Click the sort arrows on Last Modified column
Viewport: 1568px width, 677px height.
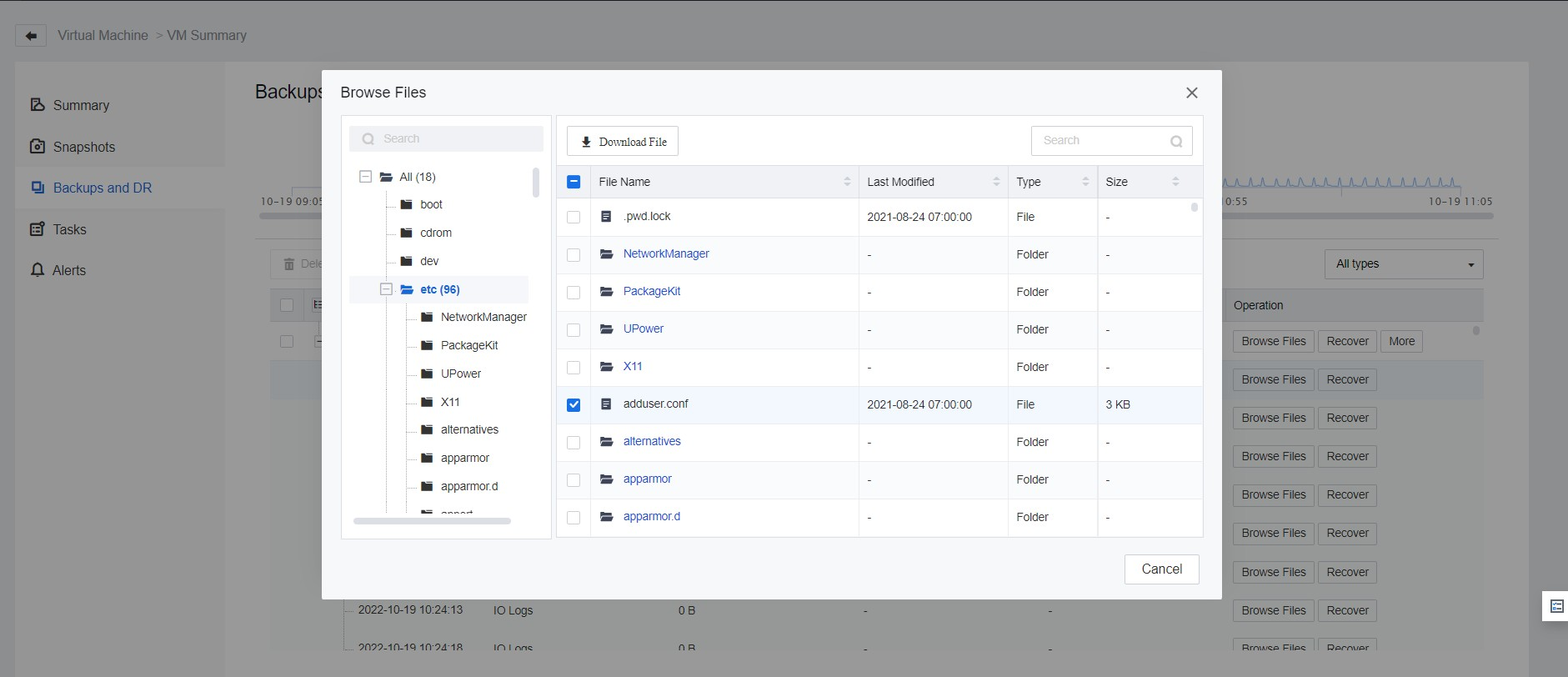996,182
